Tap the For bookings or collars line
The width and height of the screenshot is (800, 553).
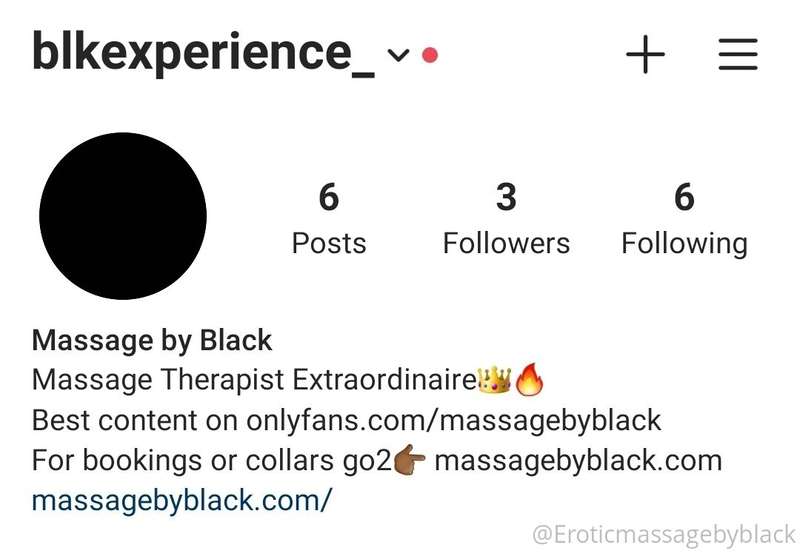click(x=377, y=461)
